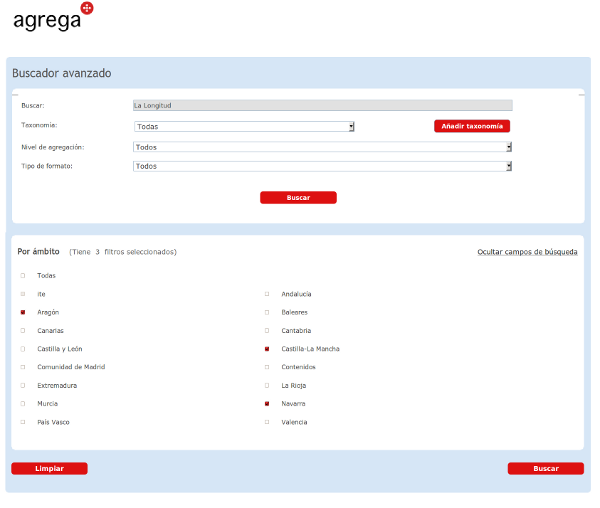
Task: Open the Nivel de agregación dropdown
Action: click(323, 147)
